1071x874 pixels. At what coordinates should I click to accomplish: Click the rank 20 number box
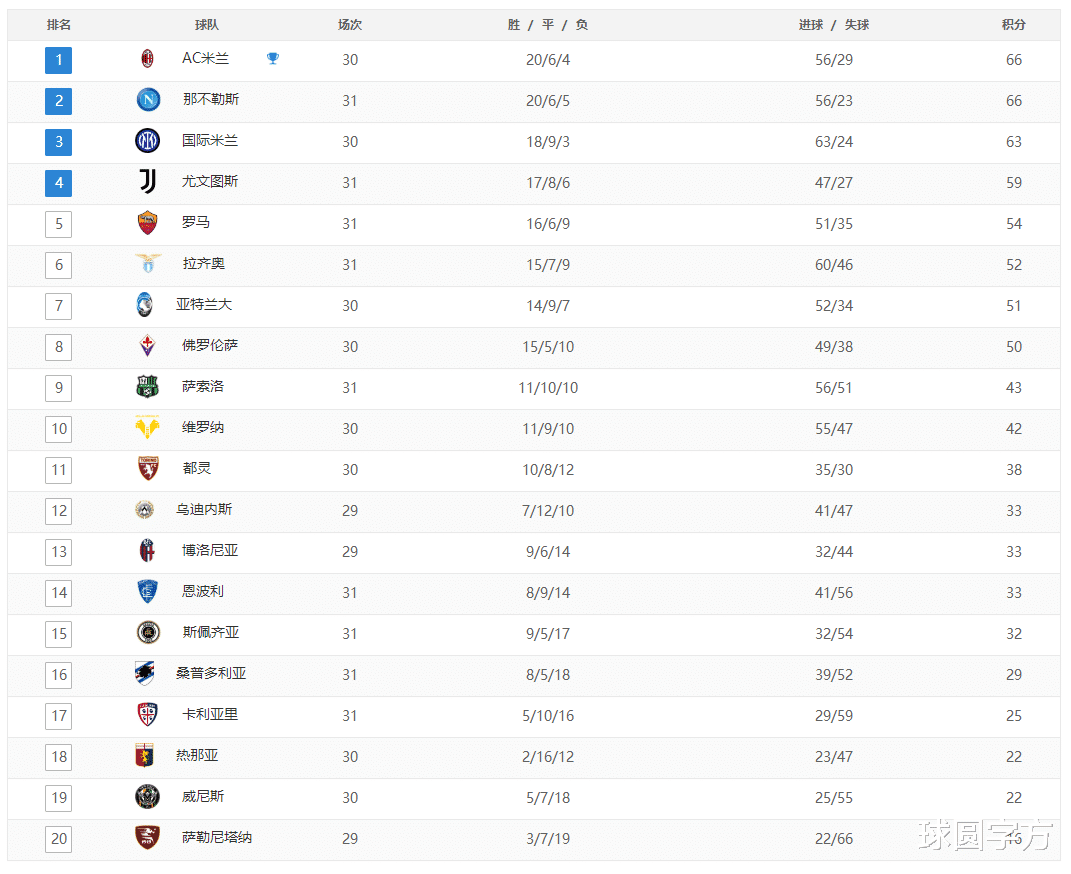[59, 838]
